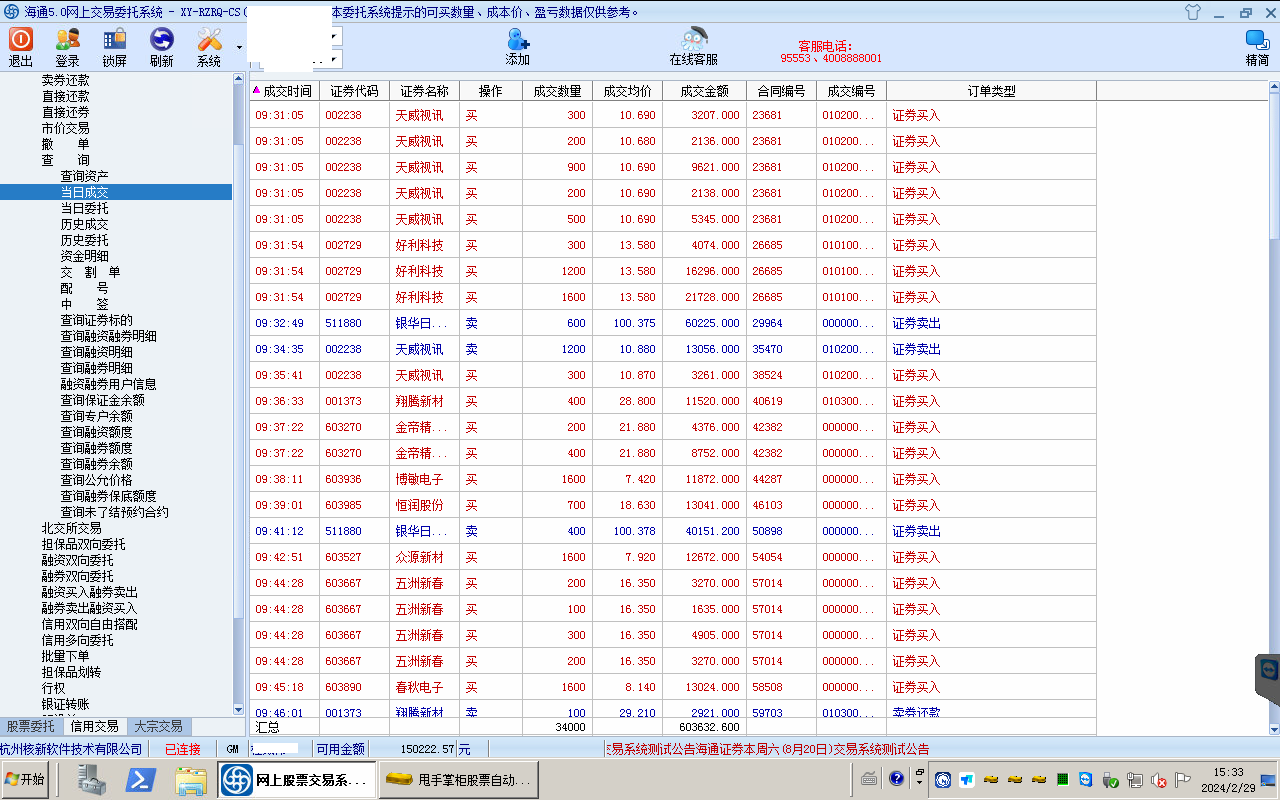
Task: Open the upper account combo box dropdown
Action: click(334, 36)
